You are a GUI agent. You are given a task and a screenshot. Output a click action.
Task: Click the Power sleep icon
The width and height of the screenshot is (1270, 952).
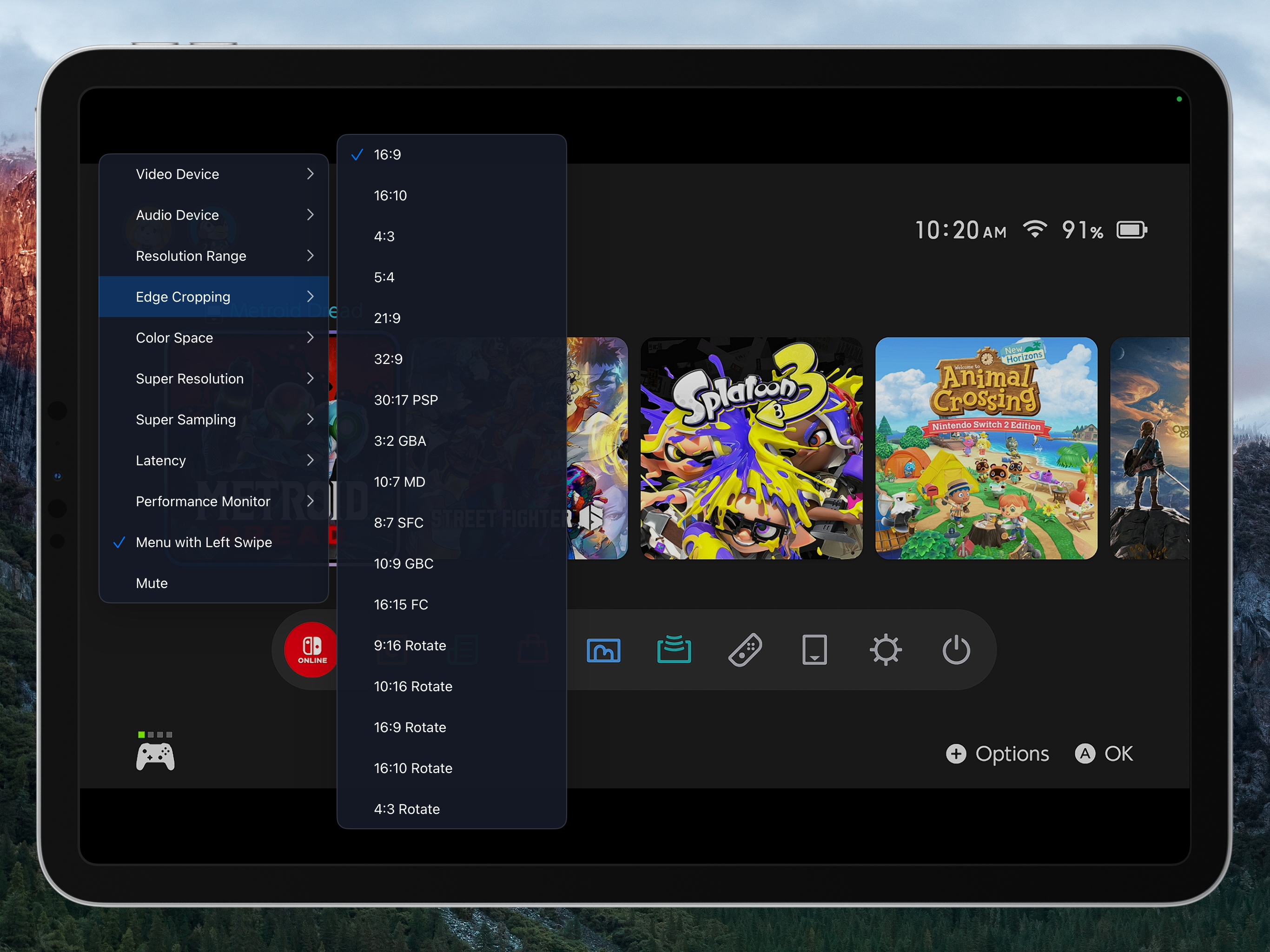(x=956, y=649)
